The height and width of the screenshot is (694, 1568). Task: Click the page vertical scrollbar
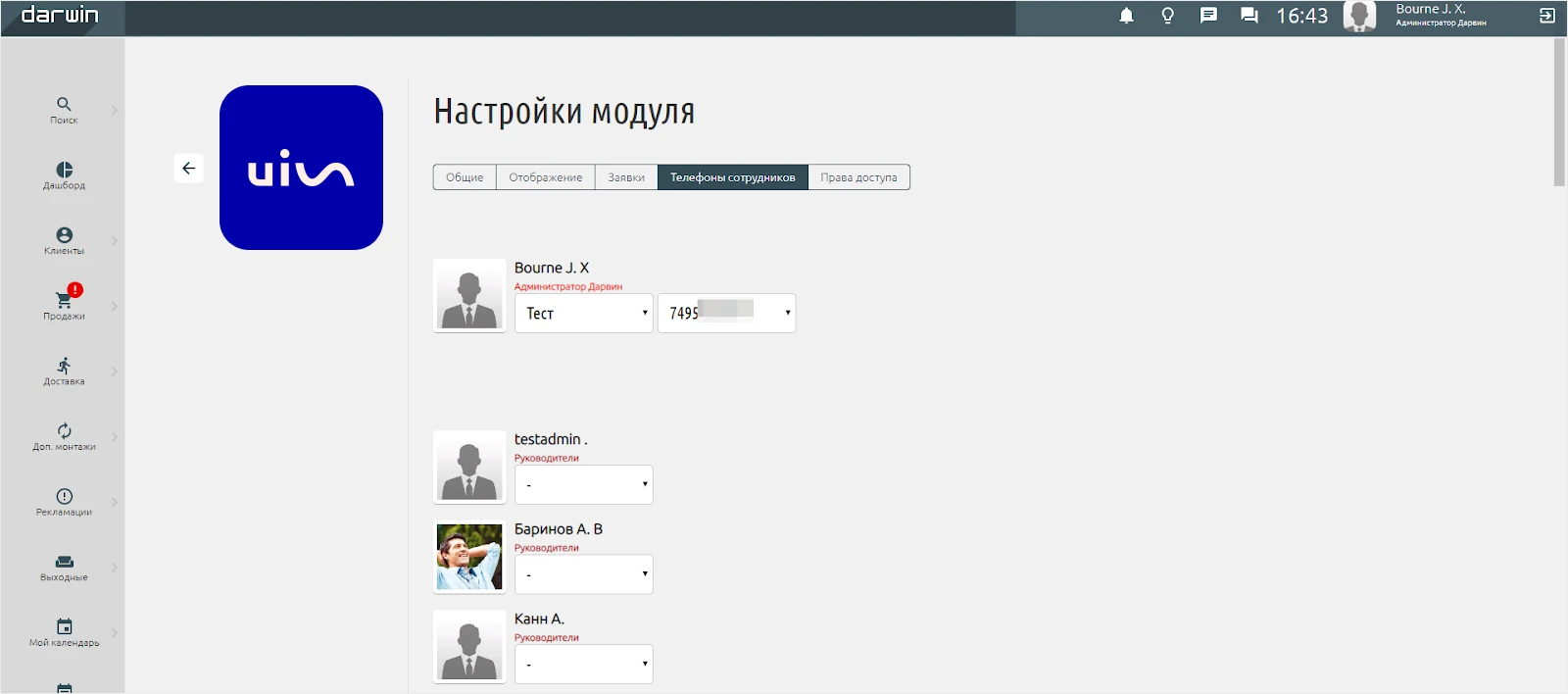(x=1559, y=112)
